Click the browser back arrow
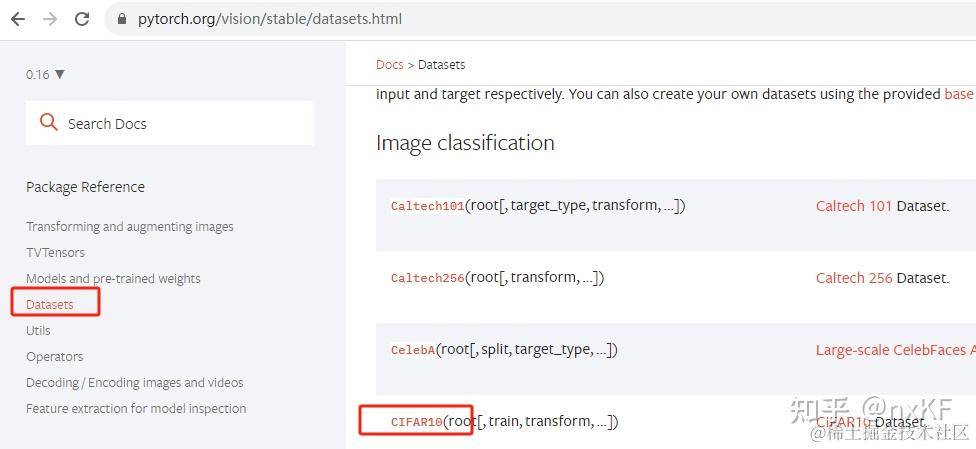 click(18, 19)
